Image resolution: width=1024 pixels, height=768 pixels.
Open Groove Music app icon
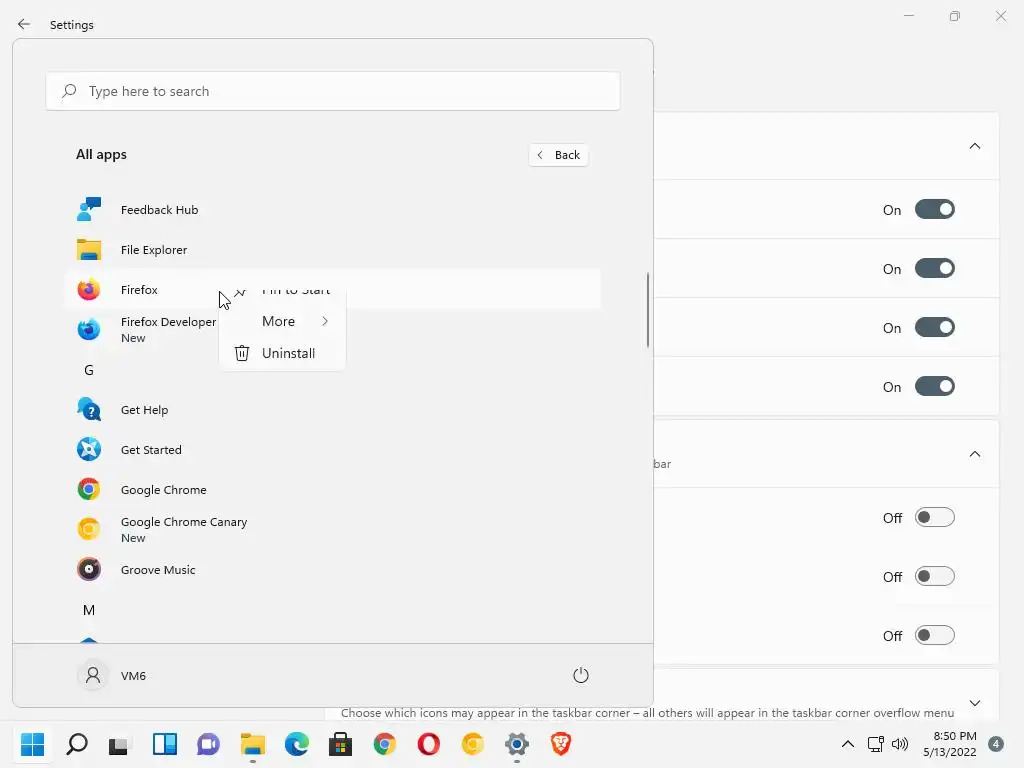89,569
